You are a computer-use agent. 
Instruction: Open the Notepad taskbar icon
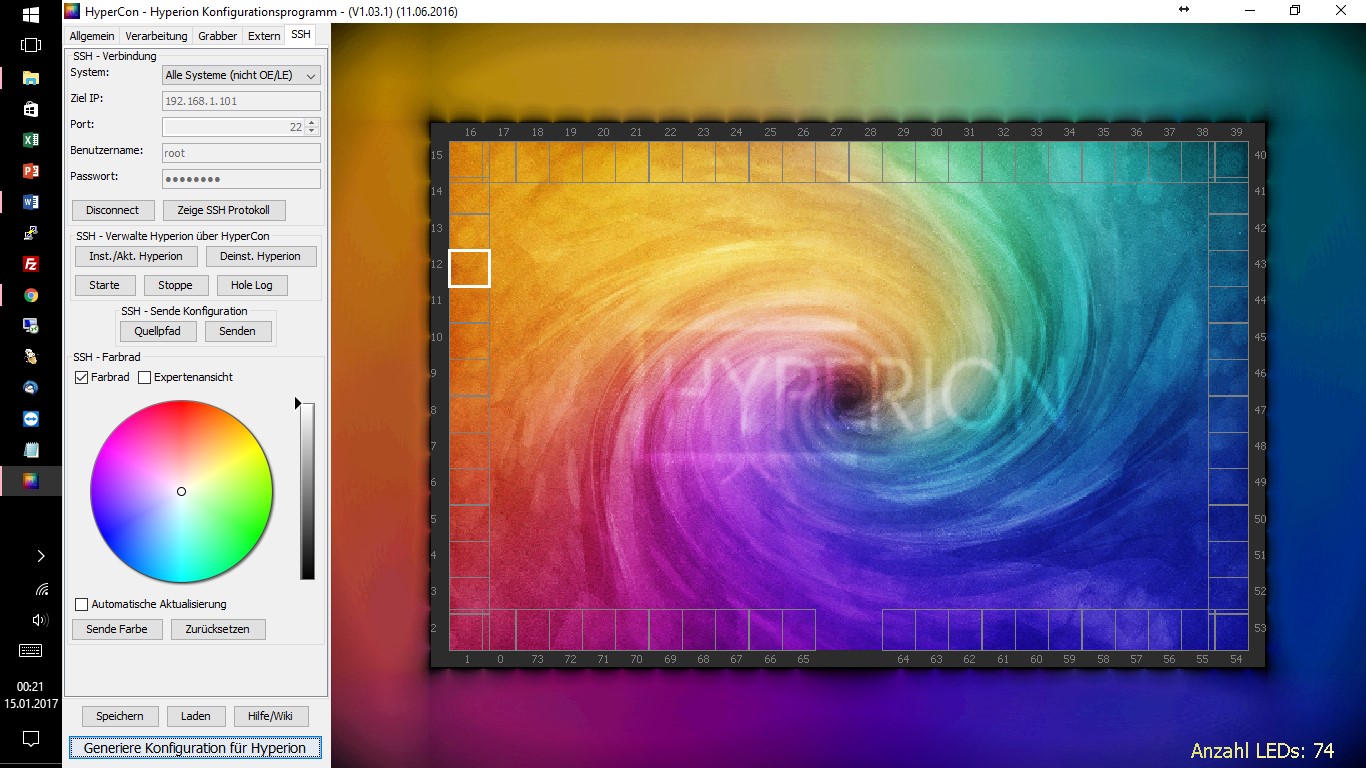pyautogui.click(x=30, y=450)
